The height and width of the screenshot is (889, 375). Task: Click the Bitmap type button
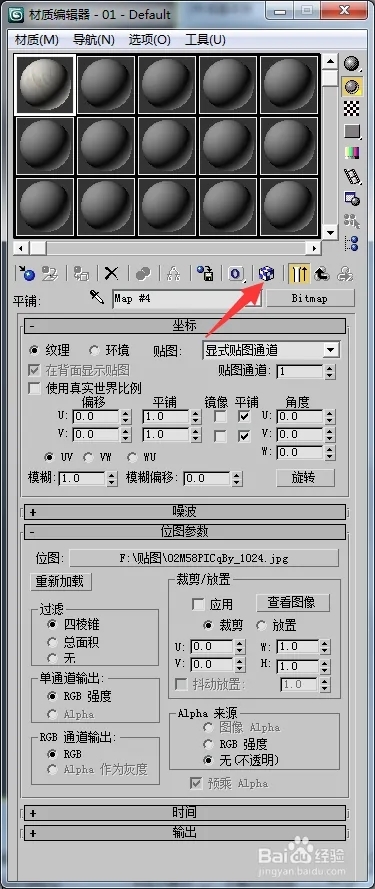[310, 298]
